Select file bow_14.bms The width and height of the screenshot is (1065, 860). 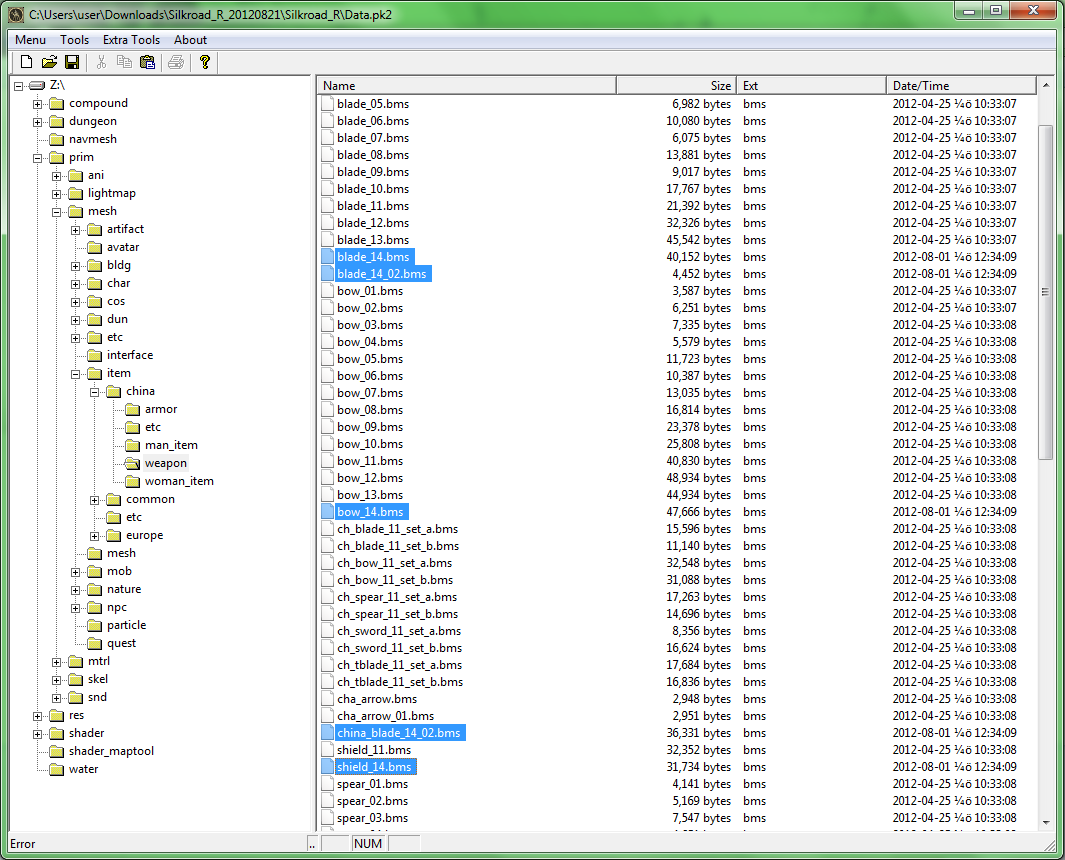coord(370,512)
